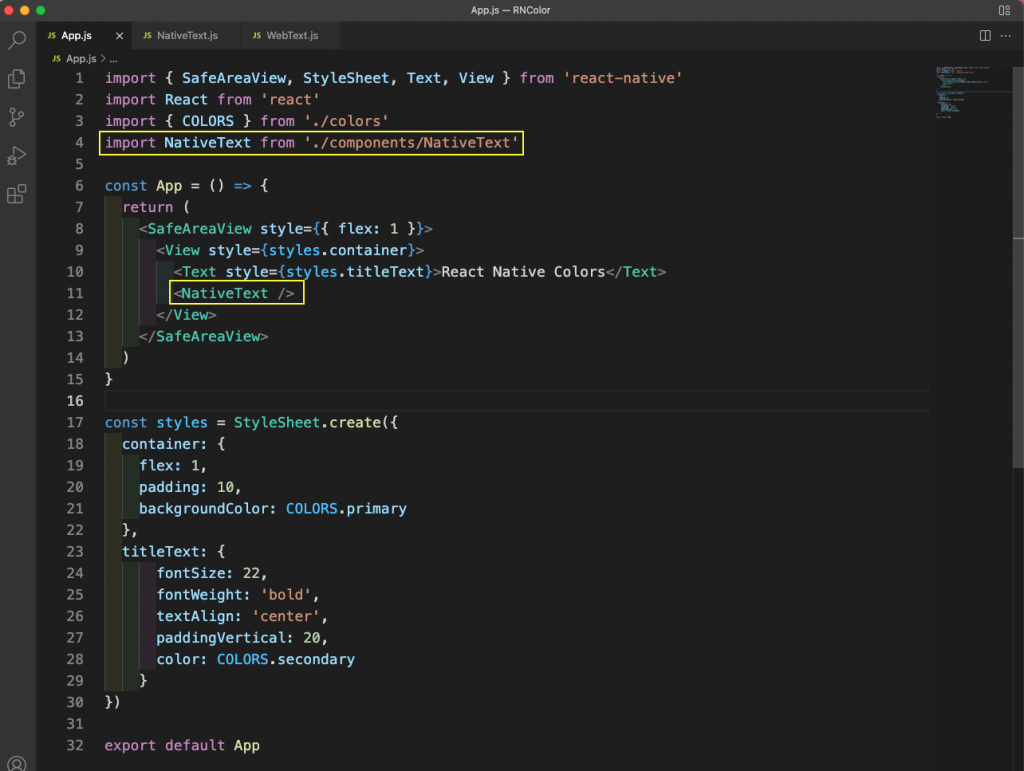The image size is (1024, 771).
Task: Open the Source Control view
Action: point(16,116)
